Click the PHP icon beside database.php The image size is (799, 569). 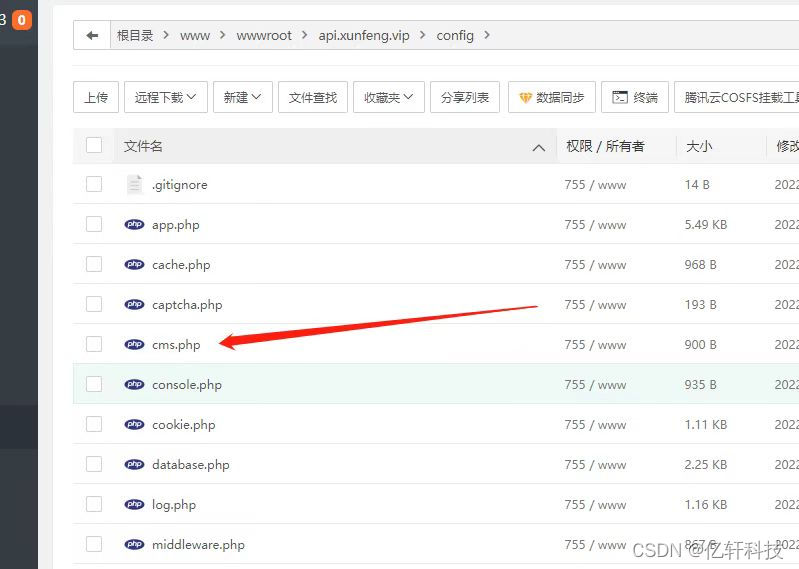click(x=134, y=465)
